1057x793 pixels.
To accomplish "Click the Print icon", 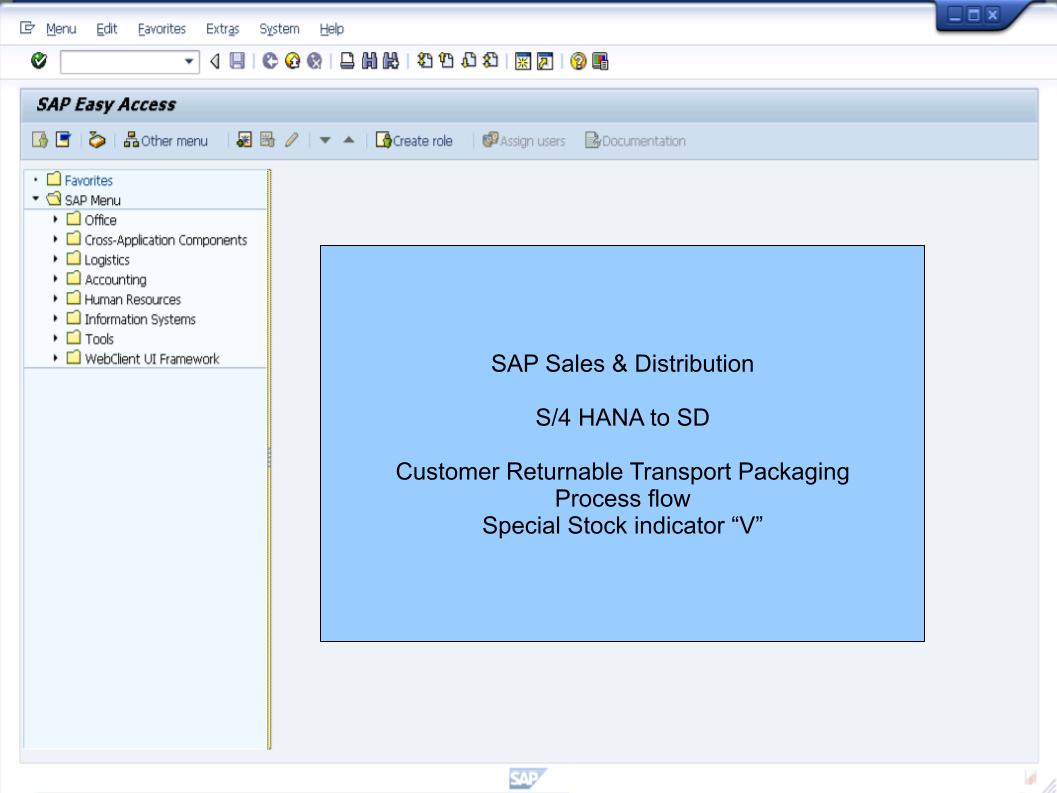I will click(x=347, y=61).
